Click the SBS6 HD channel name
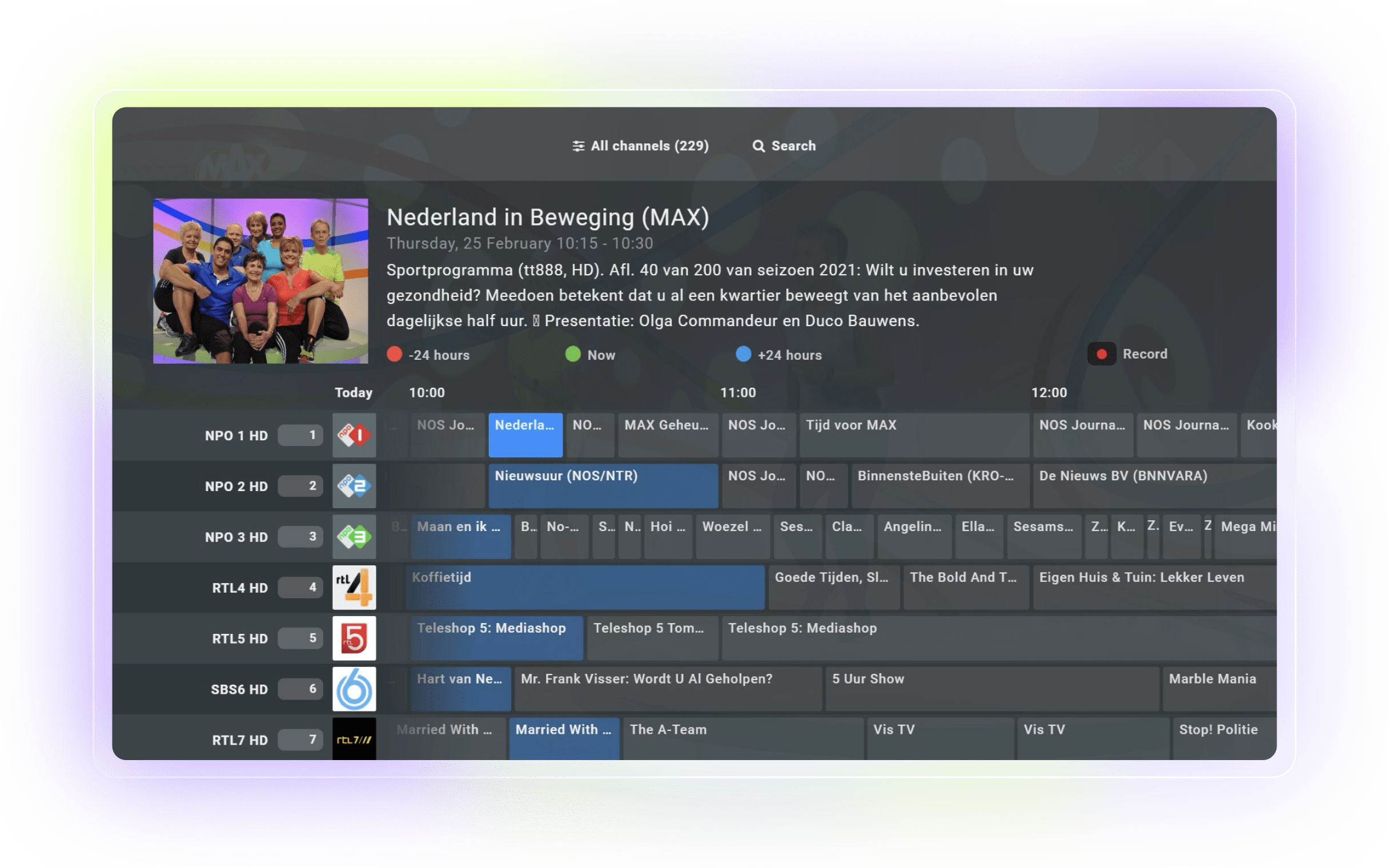 [x=239, y=689]
